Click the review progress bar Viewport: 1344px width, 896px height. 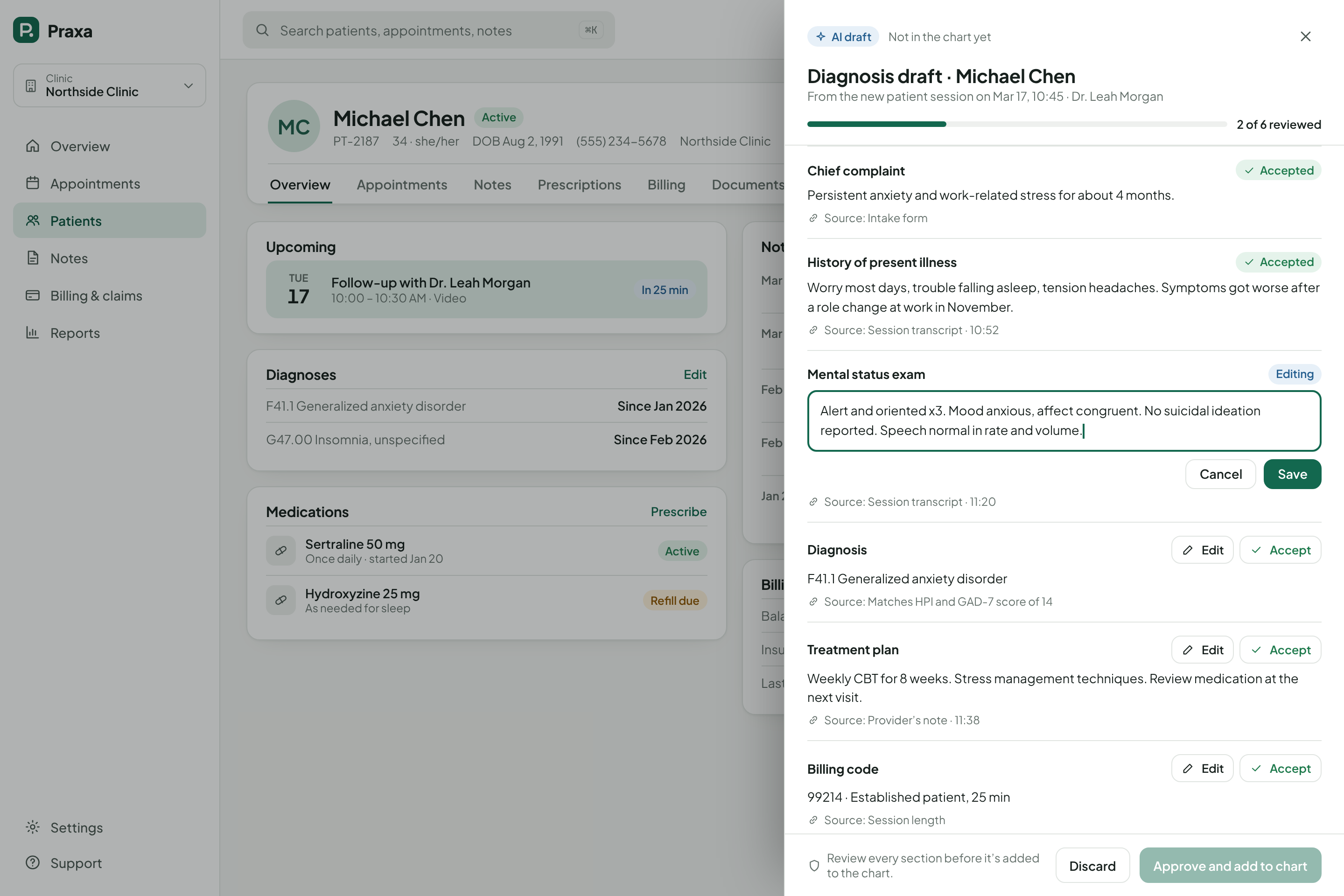1016,124
